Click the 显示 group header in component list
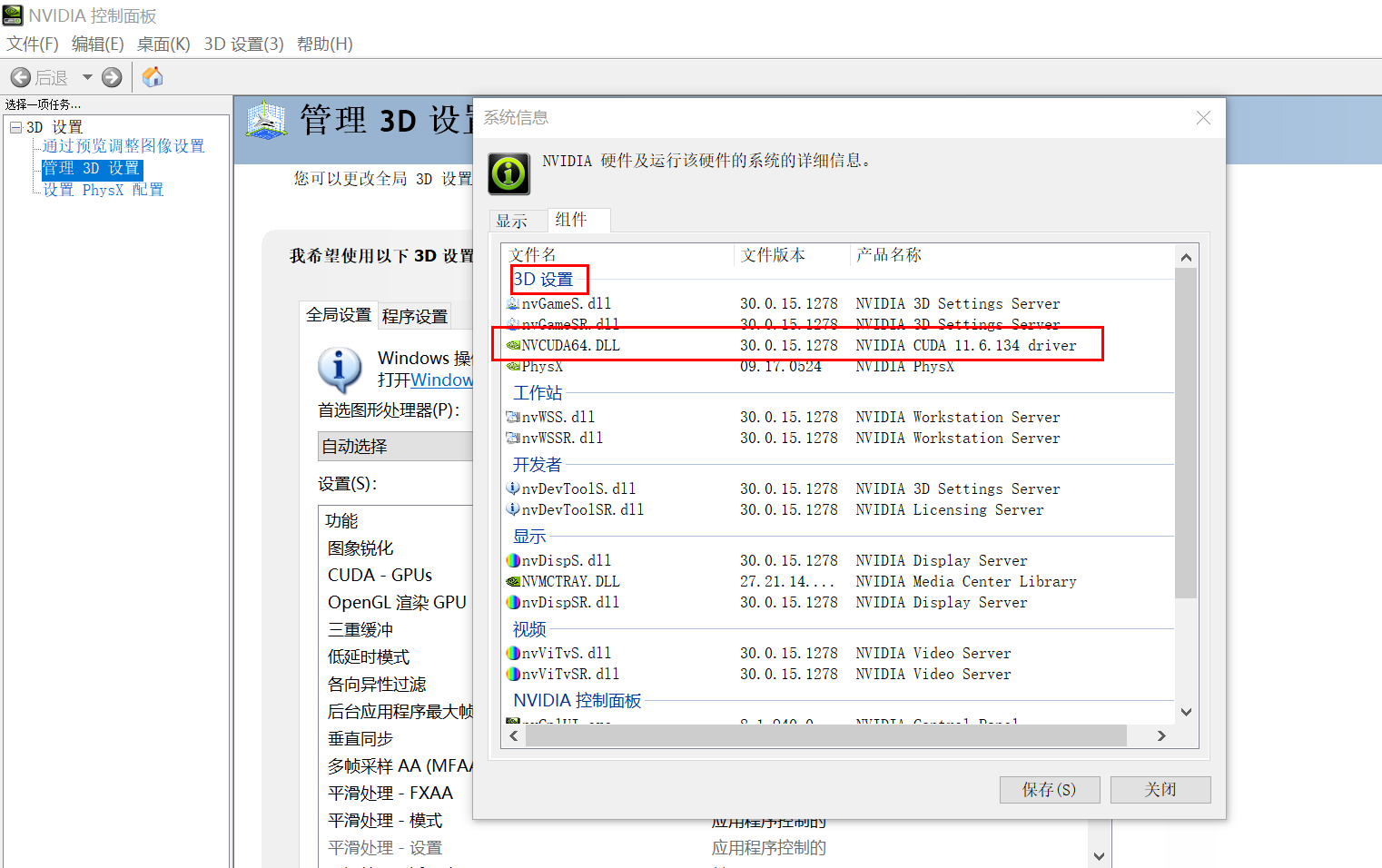The image size is (1382, 868). [x=529, y=536]
